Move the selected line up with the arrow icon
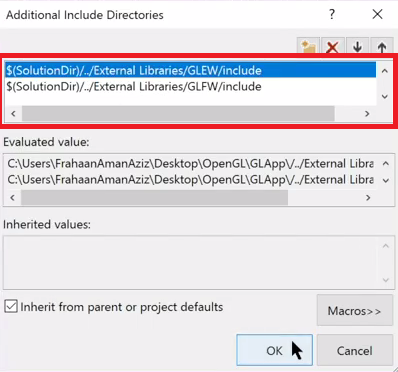 click(x=382, y=47)
